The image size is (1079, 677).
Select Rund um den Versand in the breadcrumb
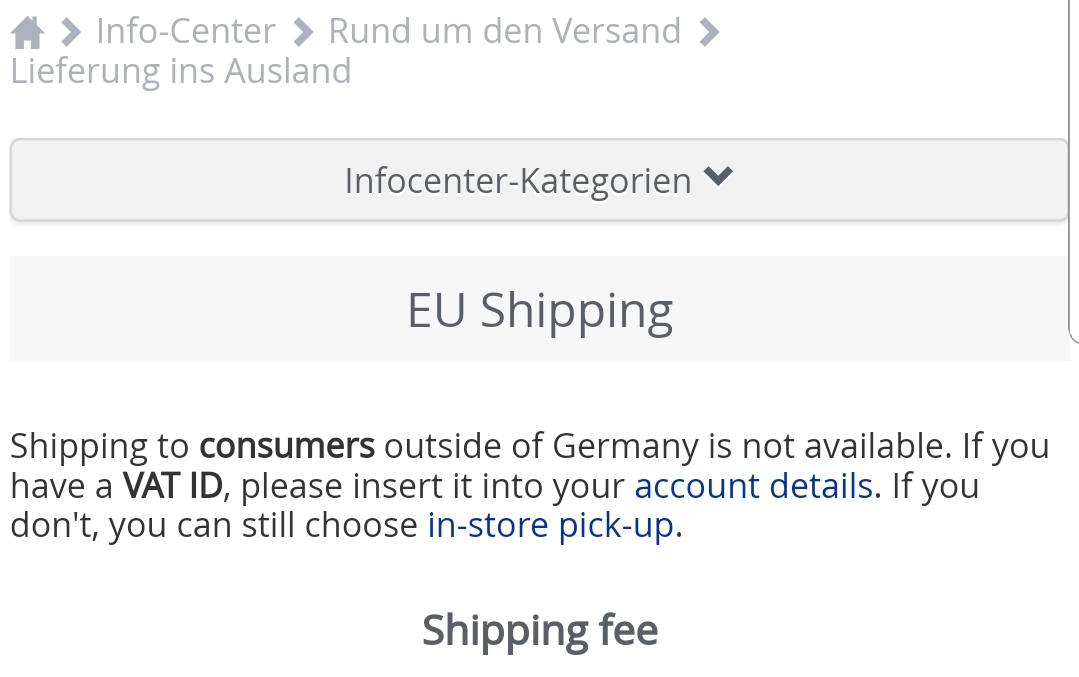pyautogui.click(x=503, y=30)
